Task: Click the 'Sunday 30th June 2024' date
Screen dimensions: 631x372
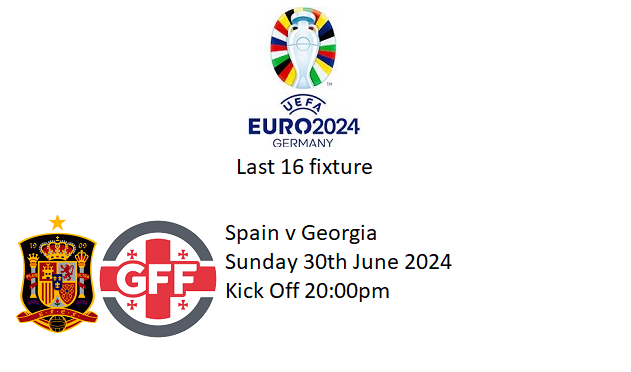Action: [338, 262]
